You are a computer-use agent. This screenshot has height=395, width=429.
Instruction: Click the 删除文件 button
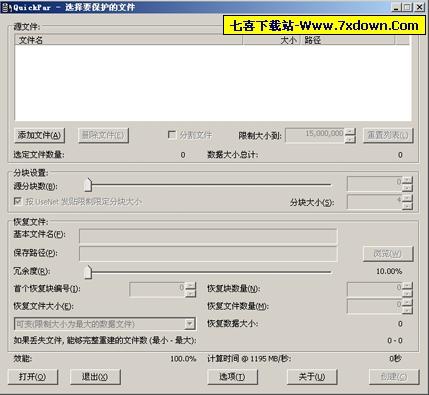tap(103, 135)
